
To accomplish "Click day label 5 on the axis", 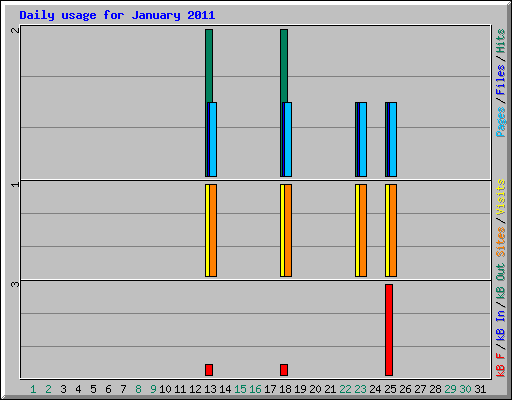I will [x=93, y=389].
